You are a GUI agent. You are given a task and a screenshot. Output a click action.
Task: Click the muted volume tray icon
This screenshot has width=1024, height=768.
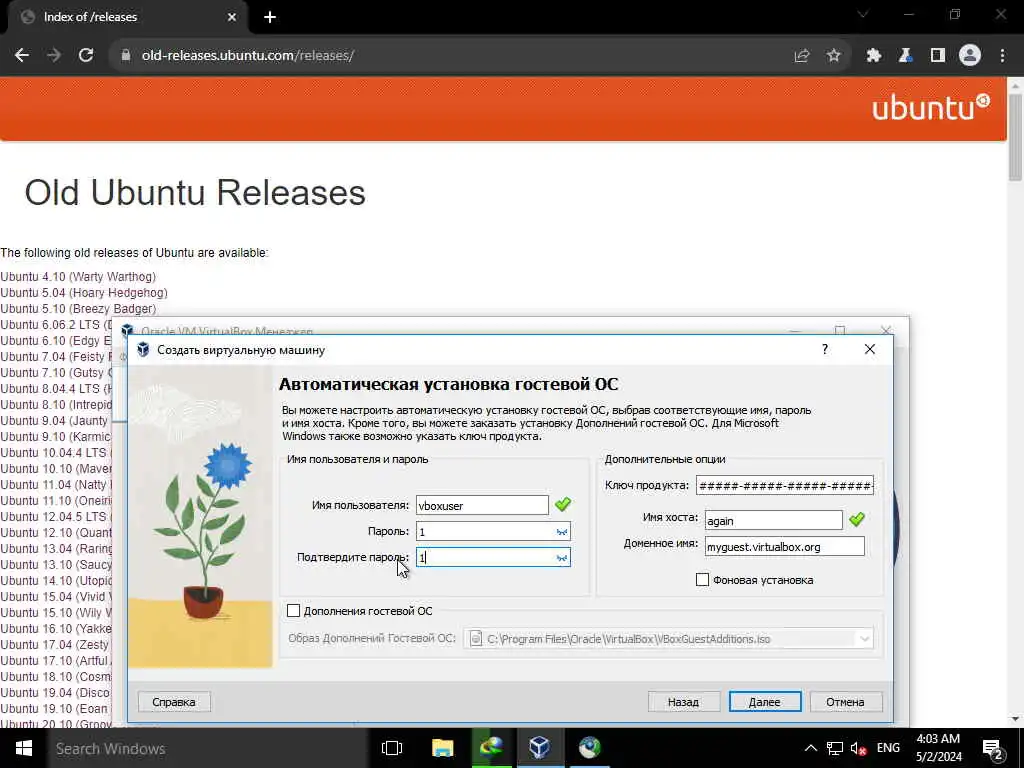pos(858,748)
